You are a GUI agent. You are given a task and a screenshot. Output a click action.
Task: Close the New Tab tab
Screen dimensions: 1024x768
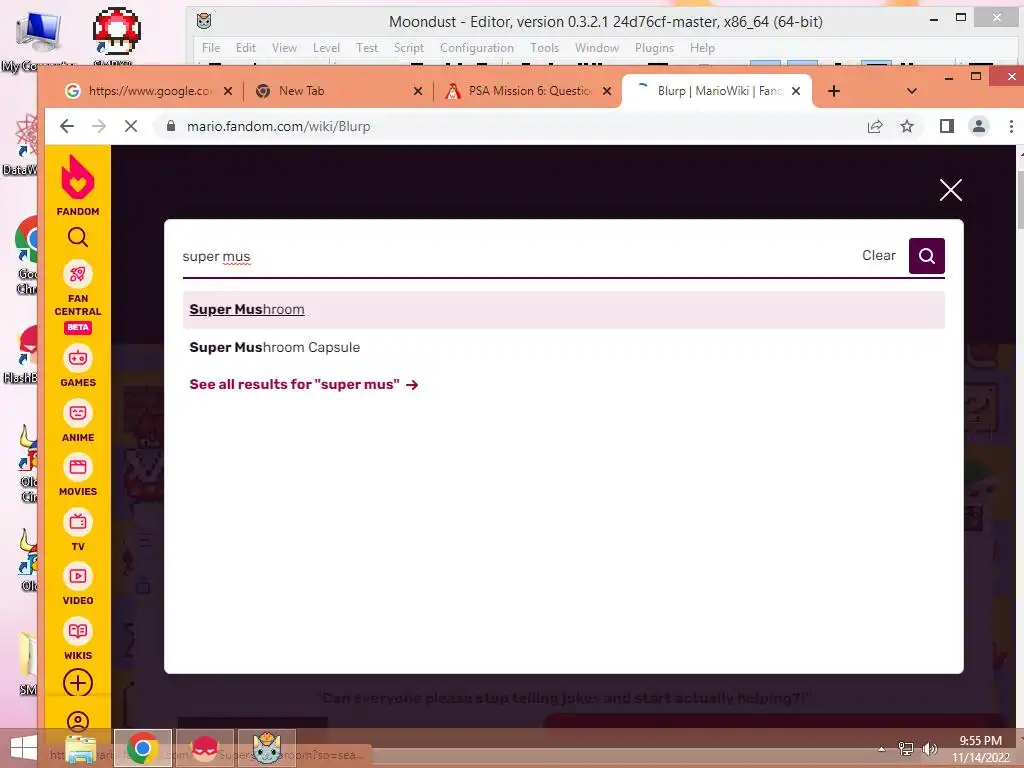point(418,91)
